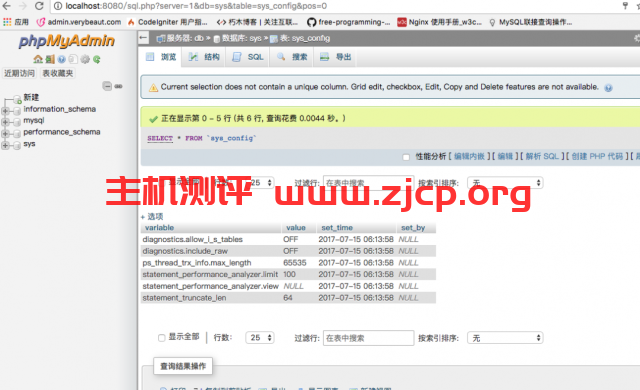Open 按索引排序 dropdown above the results table
The image size is (640, 390).
(x=505, y=183)
